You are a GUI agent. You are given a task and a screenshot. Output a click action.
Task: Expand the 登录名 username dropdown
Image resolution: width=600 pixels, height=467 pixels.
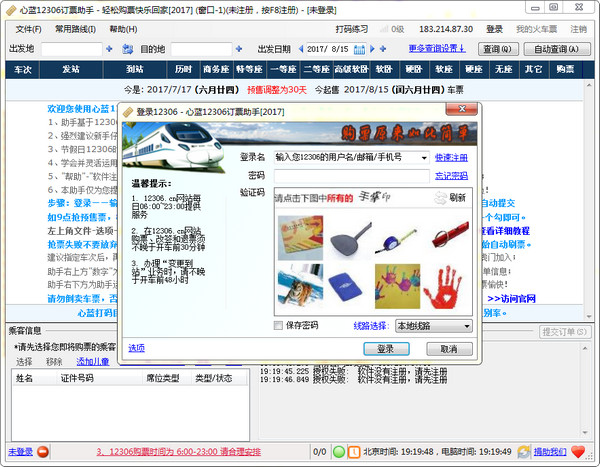pyautogui.click(x=424, y=157)
